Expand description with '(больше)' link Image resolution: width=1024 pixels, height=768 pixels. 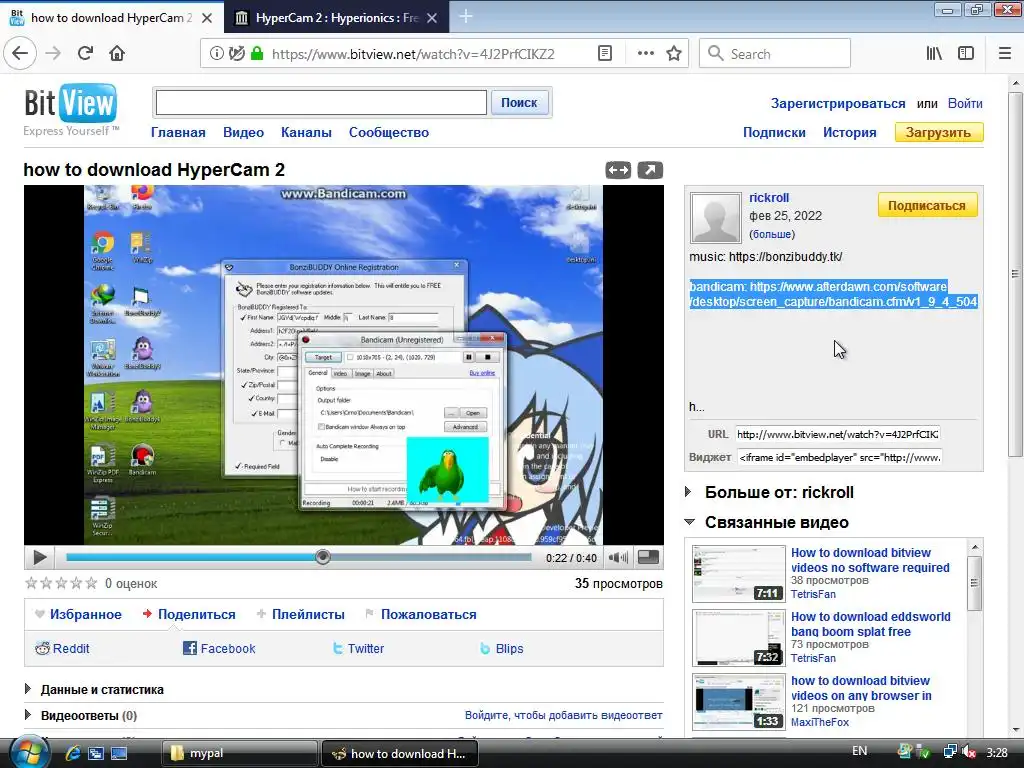tap(772, 234)
